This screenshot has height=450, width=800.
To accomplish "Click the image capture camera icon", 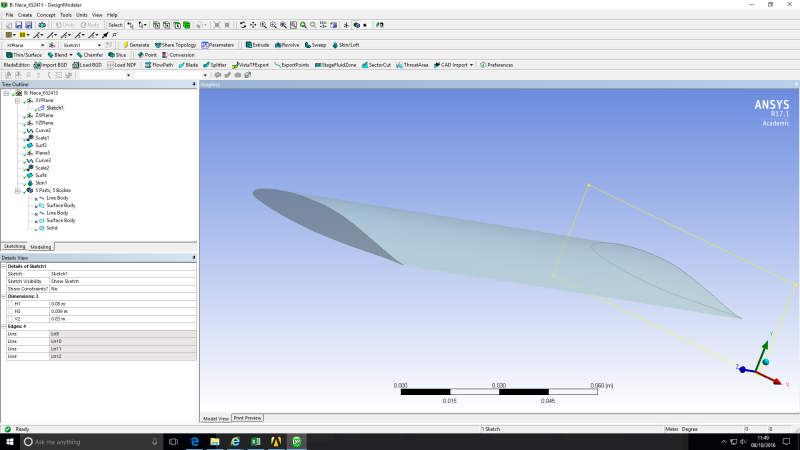I will click(x=42, y=25).
